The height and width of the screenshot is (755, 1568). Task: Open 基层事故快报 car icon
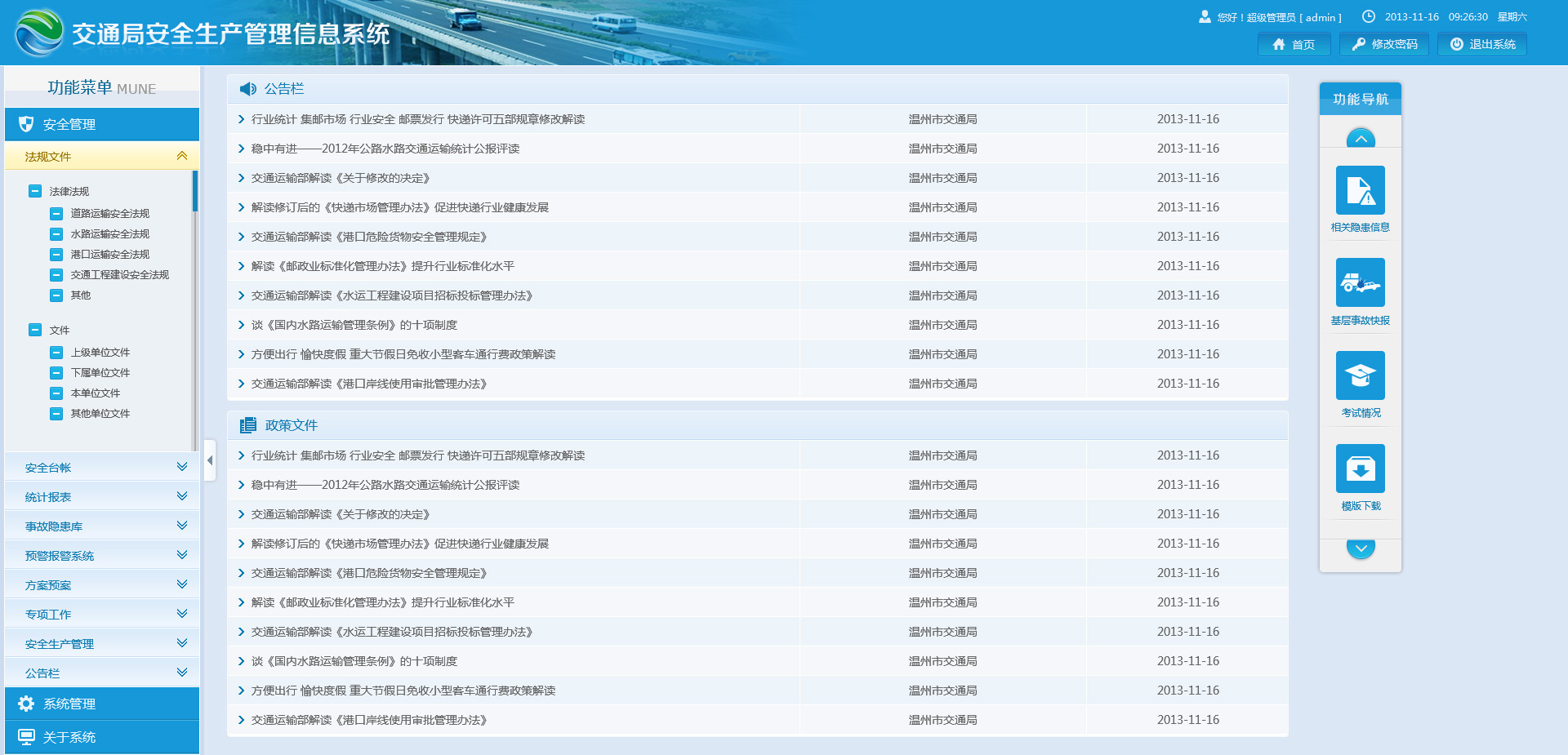1360,282
